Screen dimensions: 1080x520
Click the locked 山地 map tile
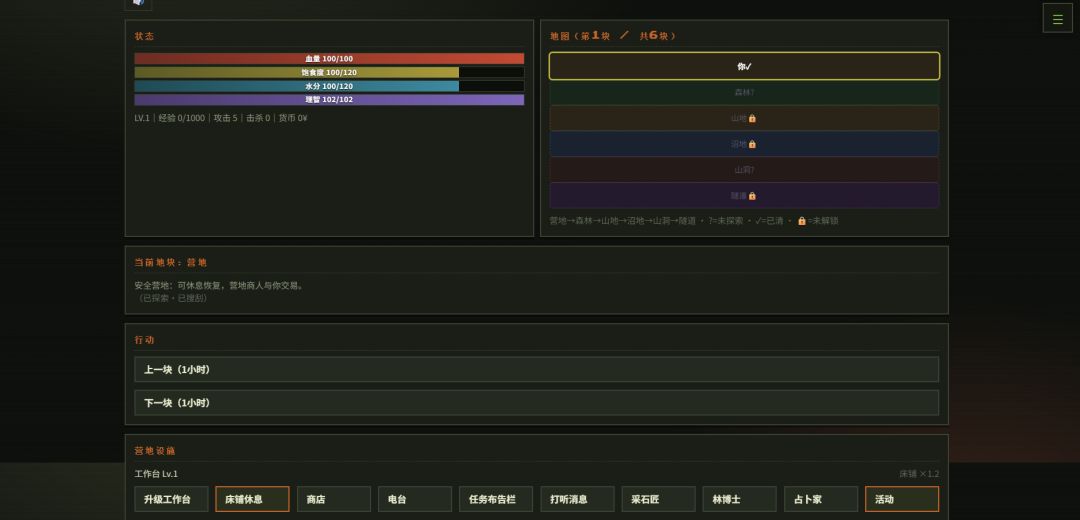pyautogui.click(x=744, y=118)
